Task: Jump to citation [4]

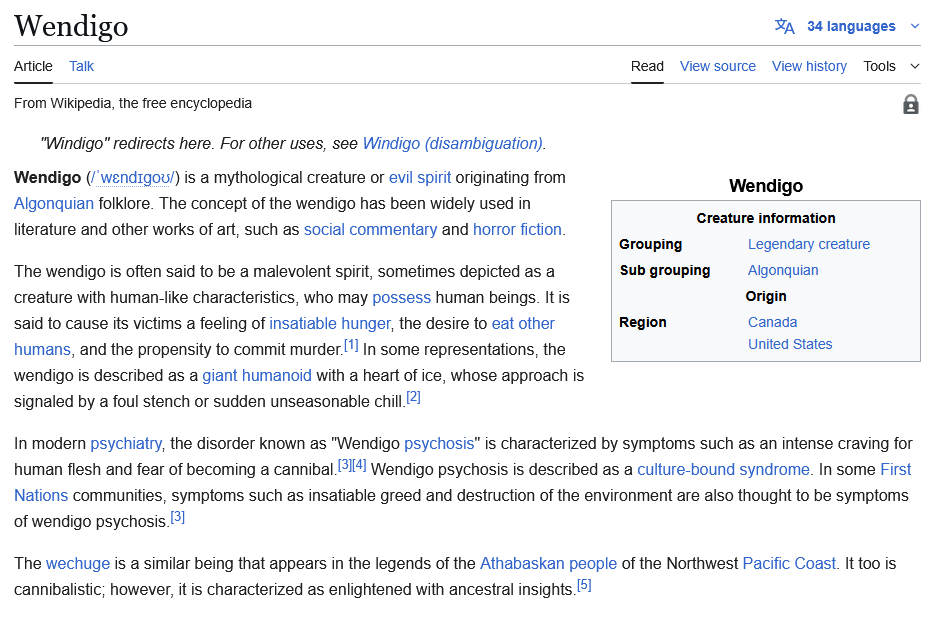Action: point(359,465)
